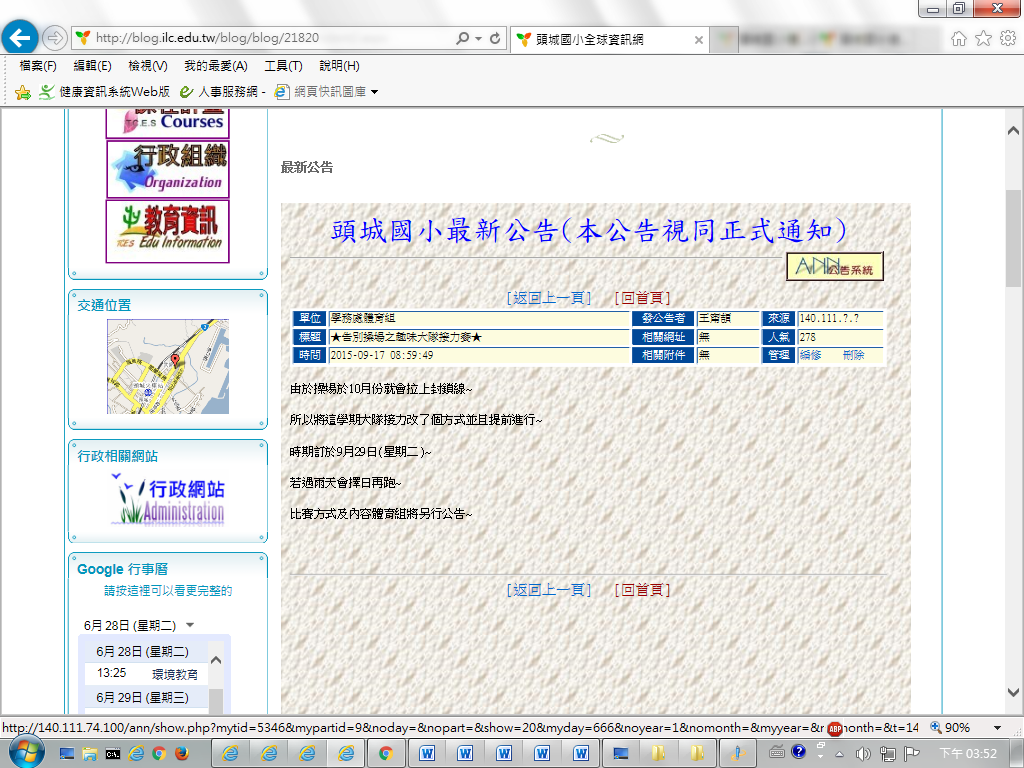
Task: Click the ABP Adblock icon in status bar
Action: click(x=834, y=728)
